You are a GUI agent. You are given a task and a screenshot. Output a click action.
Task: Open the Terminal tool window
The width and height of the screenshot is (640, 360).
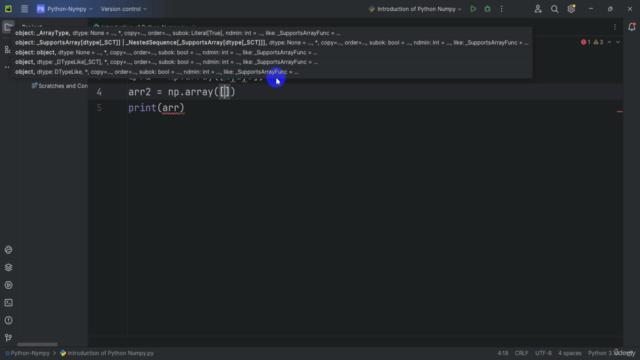click(x=8, y=302)
